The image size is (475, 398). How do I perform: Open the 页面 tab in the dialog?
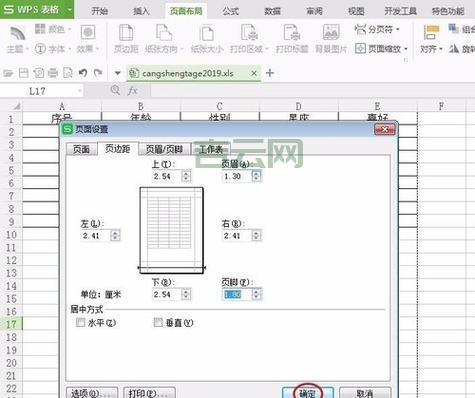pos(81,149)
